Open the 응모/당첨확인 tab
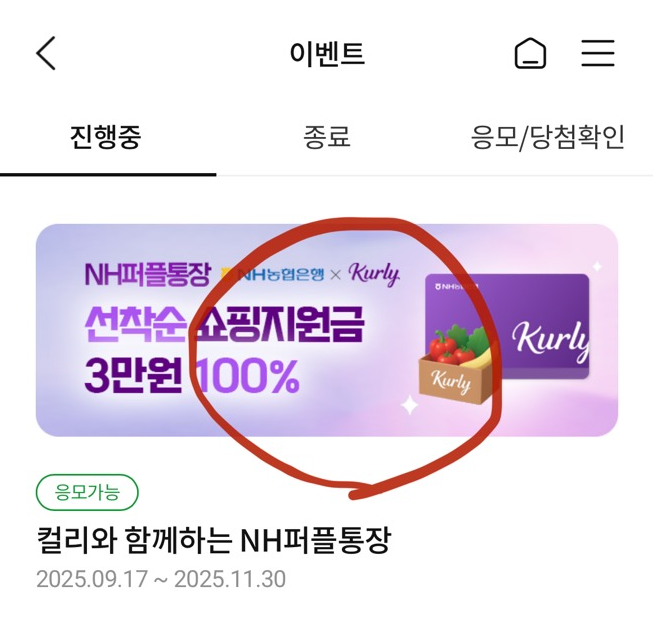The image size is (653, 639). coord(548,137)
